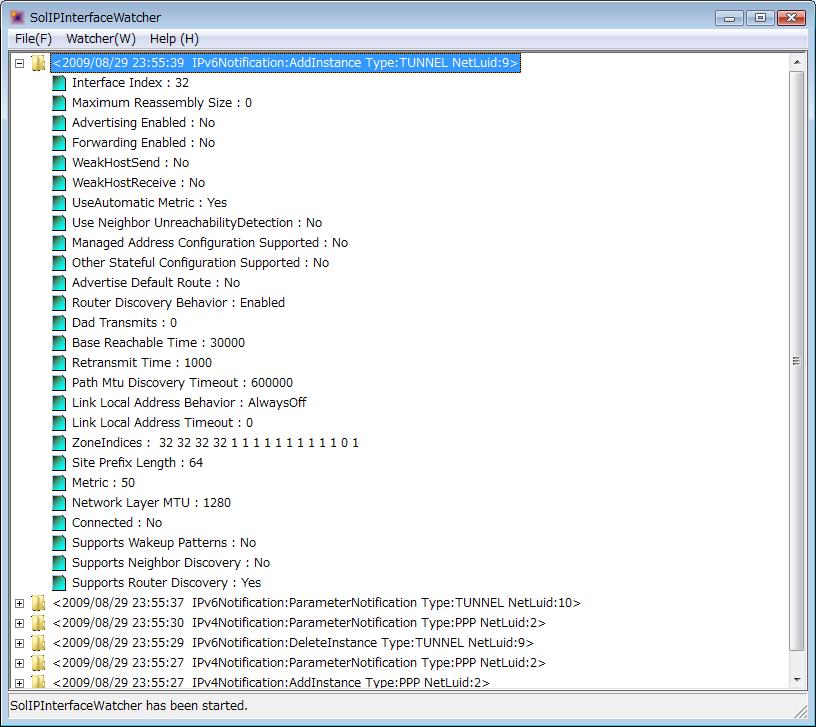Viewport: 816px width, 727px height.
Task: Click green icon beside Maximum Reassembly Size
Action: (59, 103)
